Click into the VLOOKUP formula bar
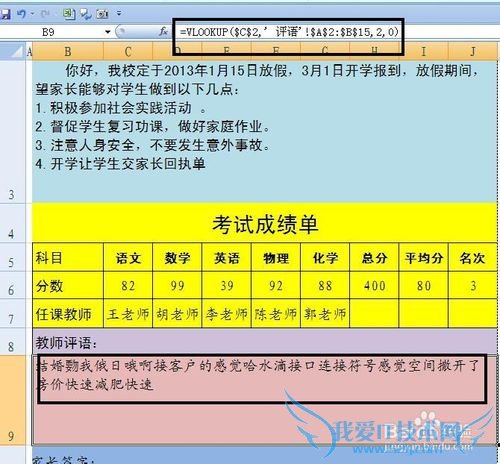Image resolution: width=500 pixels, height=464 pixels. tap(289, 32)
